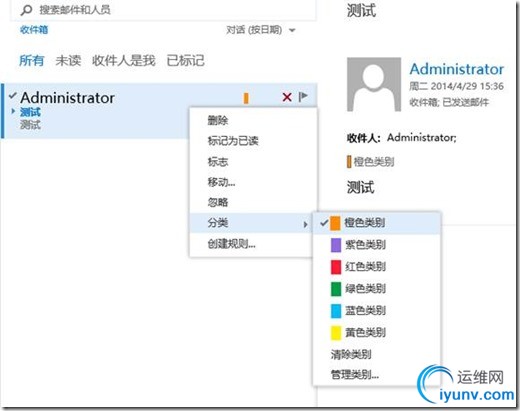Click the search magnifier icon

(26, 10)
